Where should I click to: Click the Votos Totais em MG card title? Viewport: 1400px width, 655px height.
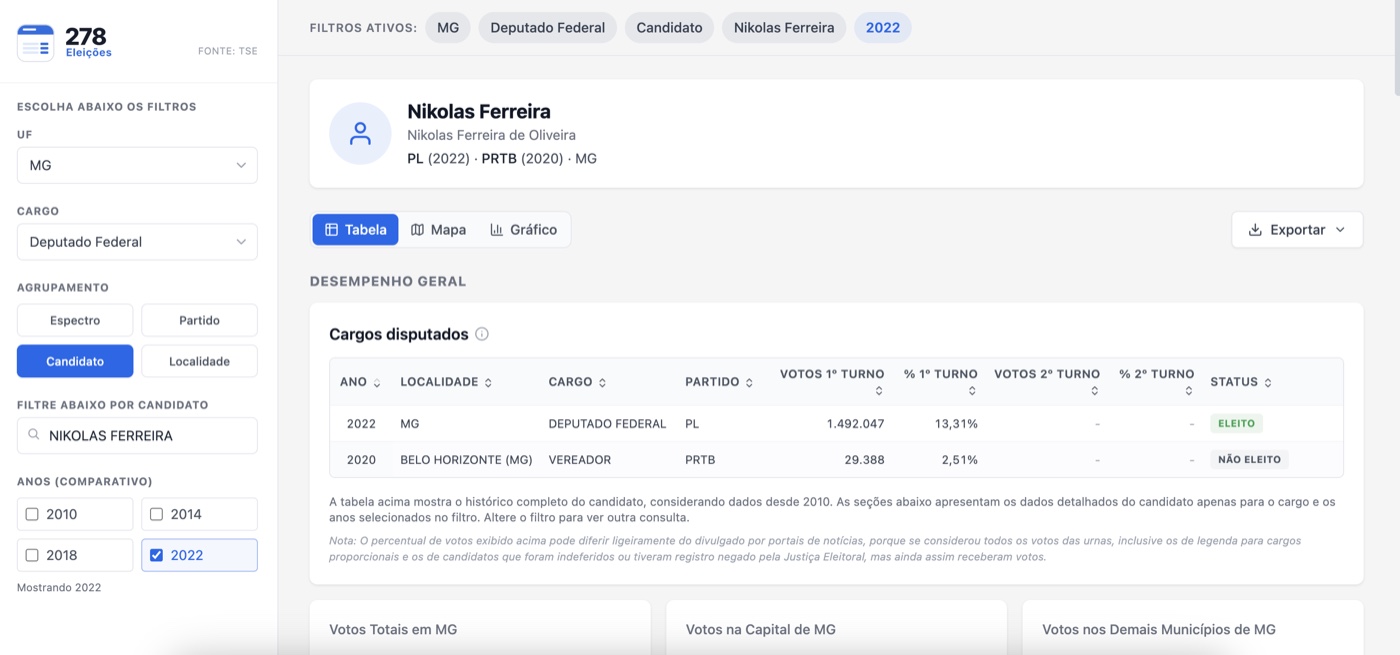point(393,629)
